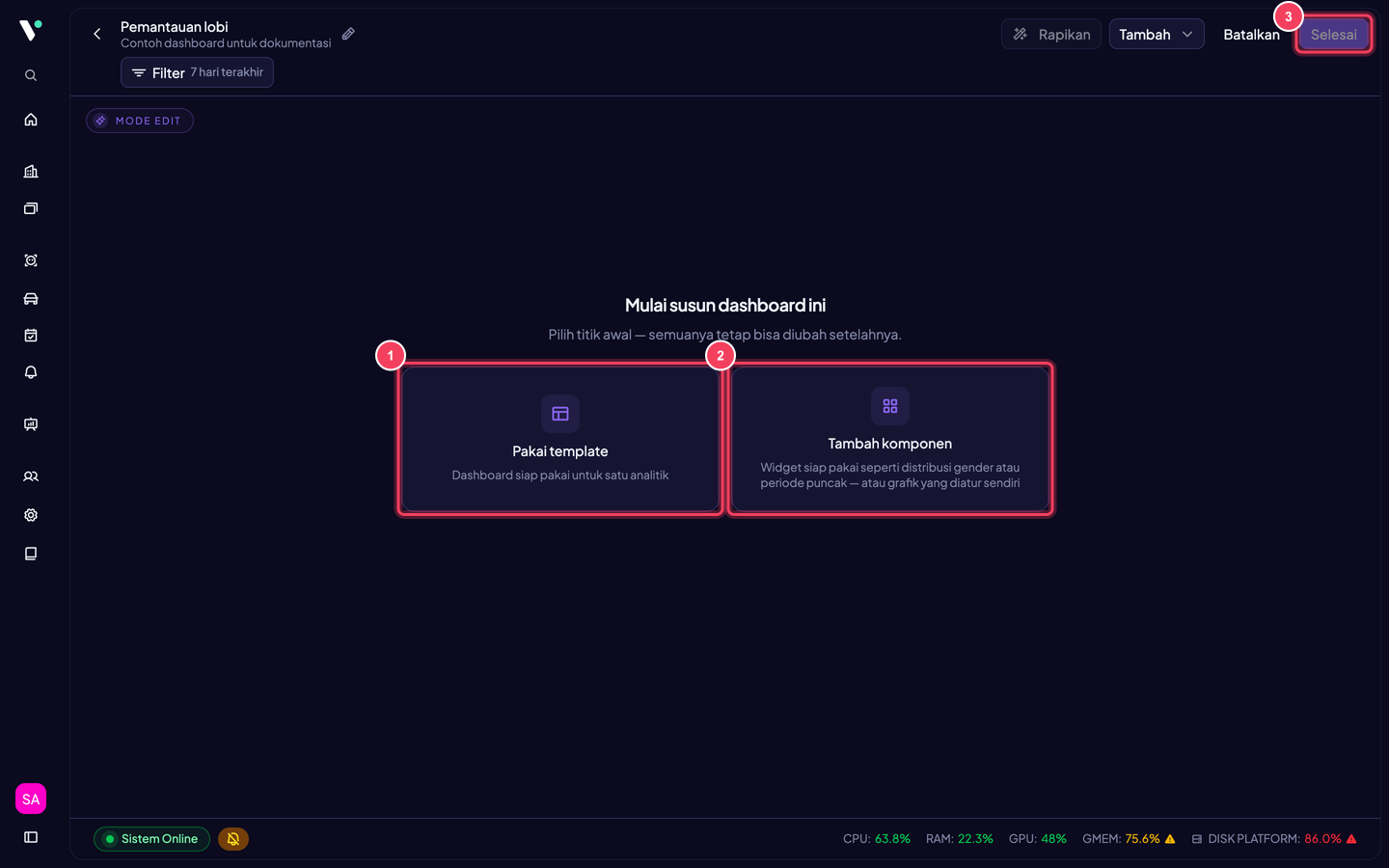The height and width of the screenshot is (868, 1389).
Task: Click the Rapikan button
Action: pyautogui.click(x=1051, y=34)
